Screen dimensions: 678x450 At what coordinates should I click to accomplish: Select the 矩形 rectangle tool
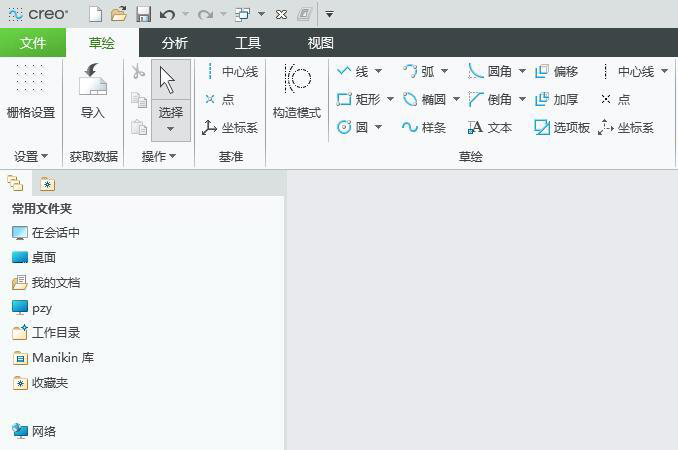[358, 99]
